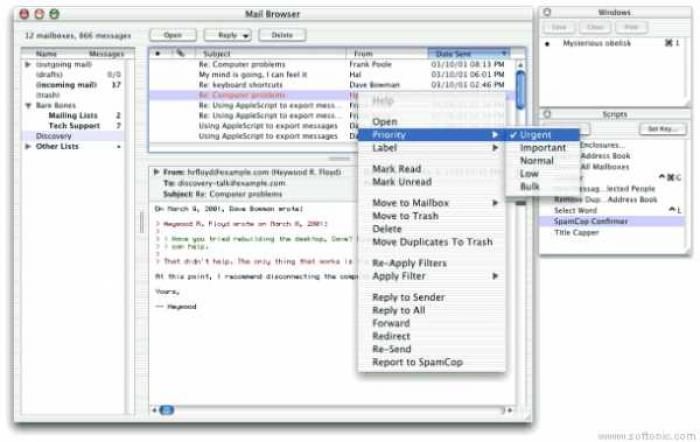The image size is (700, 442).
Task: Expand the Other Lists group
Action: click(x=28, y=146)
